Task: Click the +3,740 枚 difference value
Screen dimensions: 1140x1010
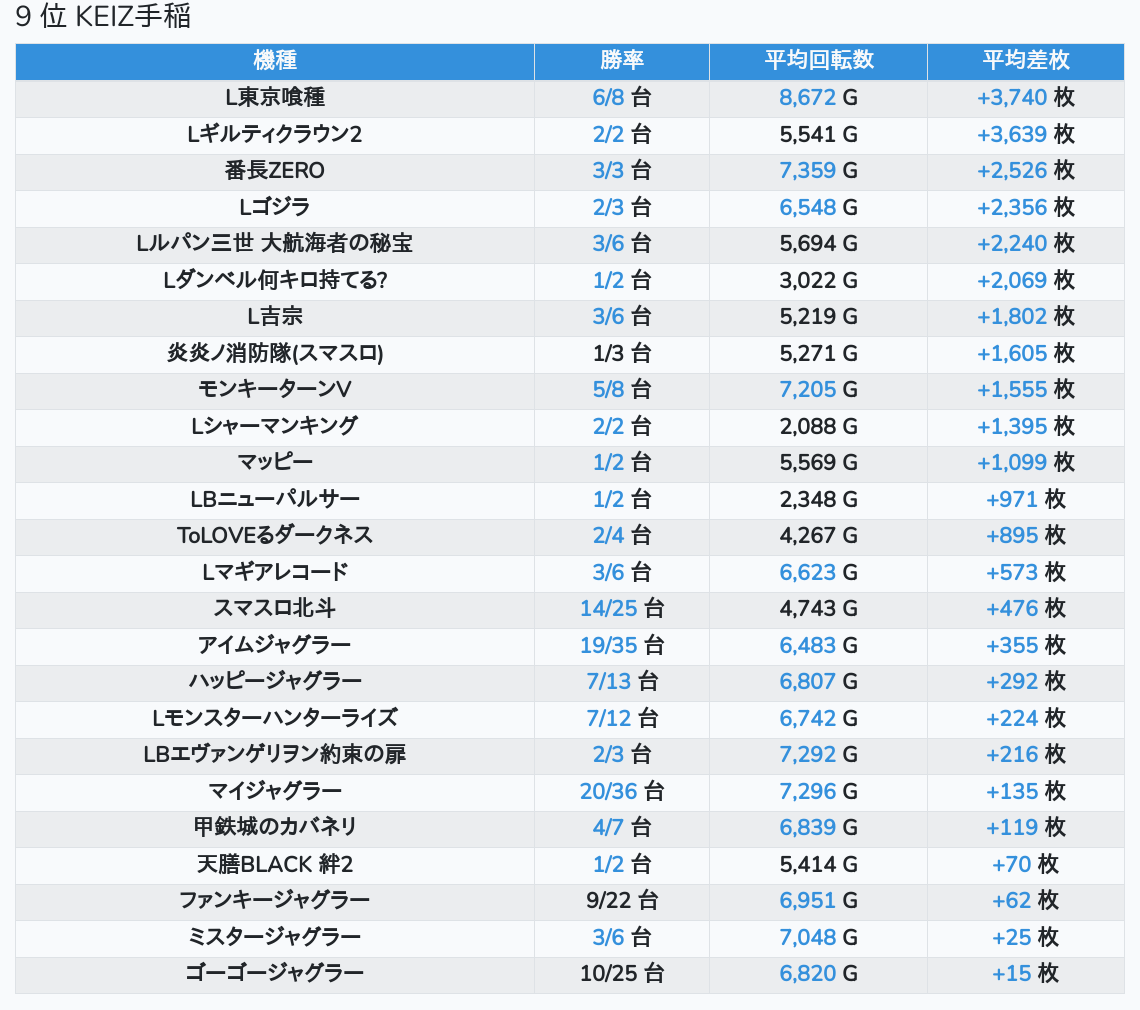Action: [x=1026, y=97]
